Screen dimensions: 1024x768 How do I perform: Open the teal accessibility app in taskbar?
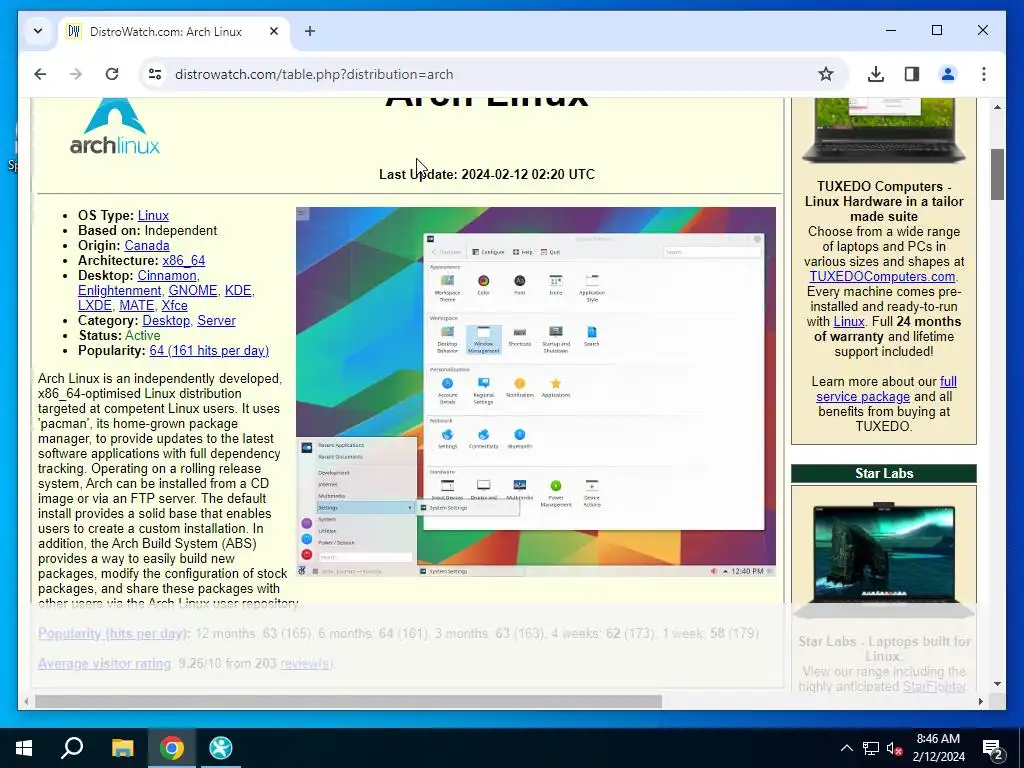coord(221,748)
